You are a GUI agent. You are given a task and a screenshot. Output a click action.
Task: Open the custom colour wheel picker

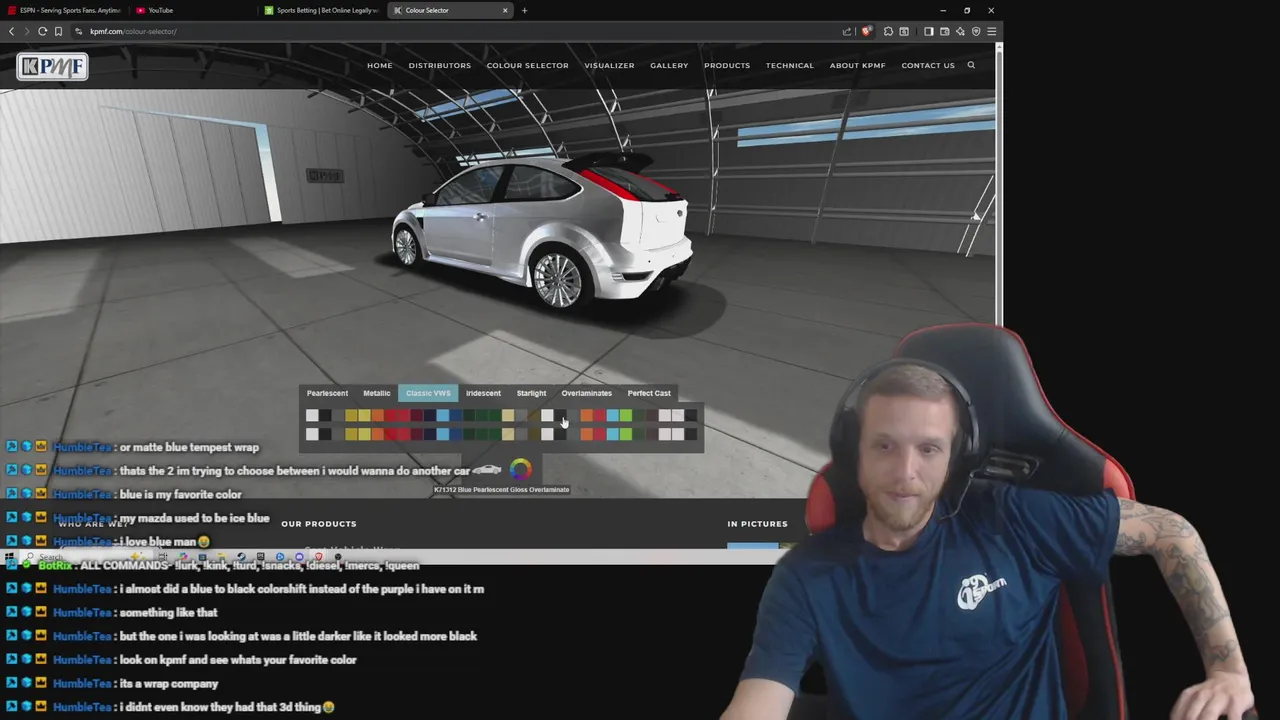click(520, 469)
